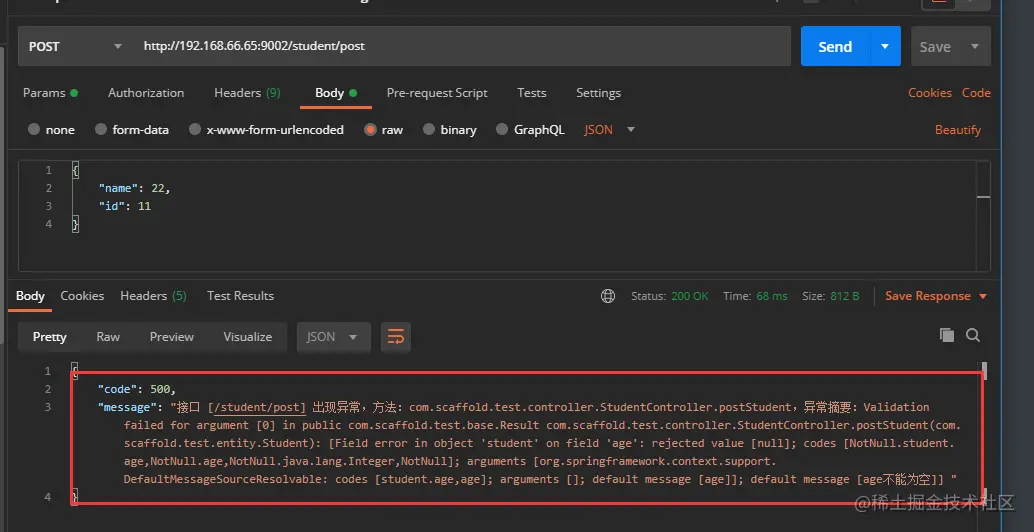Select the Preview response view
Image resolution: width=1034 pixels, height=532 pixels.
click(x=171, y=337)
